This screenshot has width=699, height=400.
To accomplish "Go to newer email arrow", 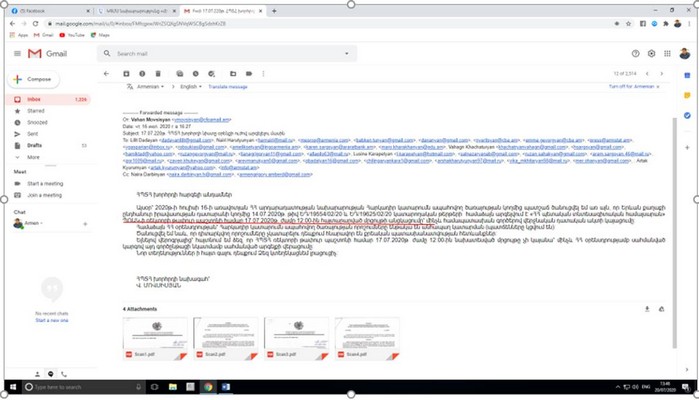I will pos(647,74).
